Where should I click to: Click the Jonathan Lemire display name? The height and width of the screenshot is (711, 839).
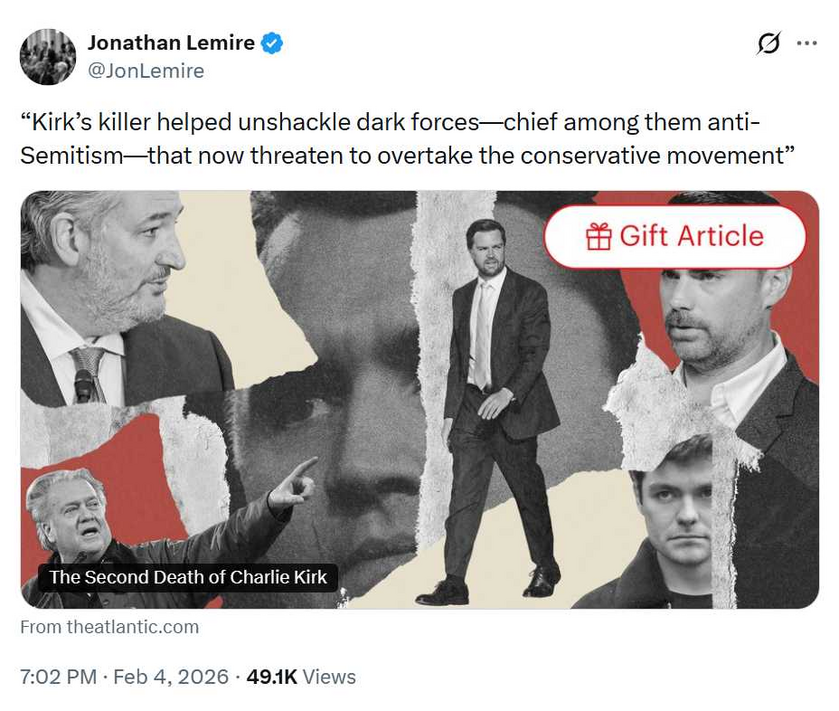pyautogui.click(x=171, y=43)
